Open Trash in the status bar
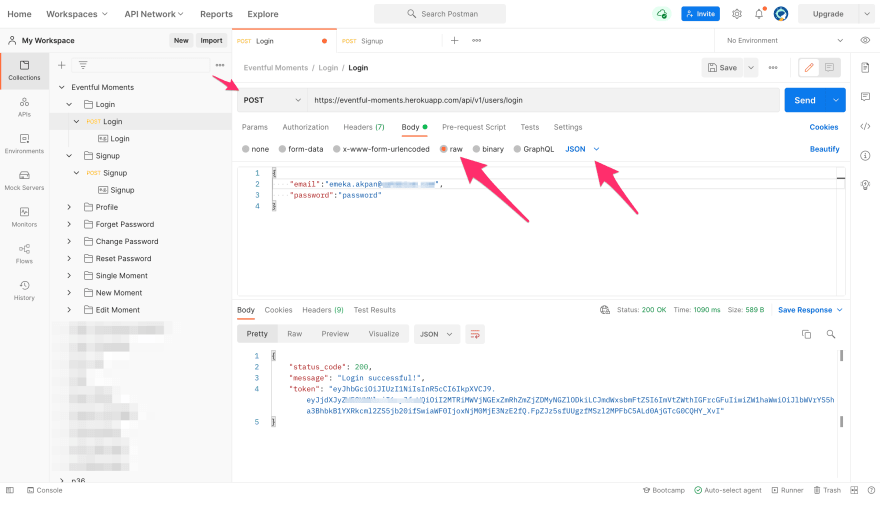The height and width of the screenshot is (510, 880). coord(827,490)
